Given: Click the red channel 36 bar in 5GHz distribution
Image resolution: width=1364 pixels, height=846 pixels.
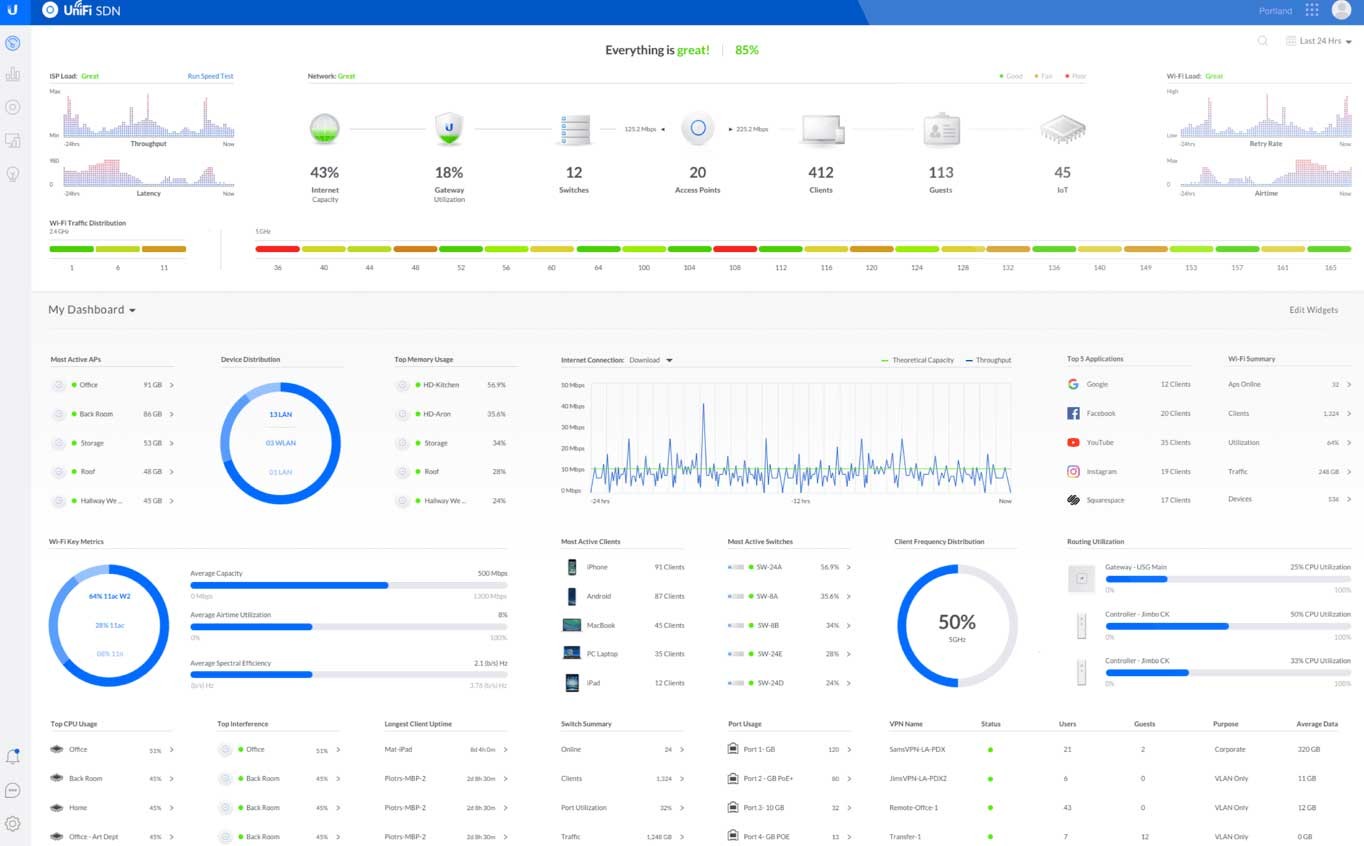Looking at the screenshot, I should click(277, 249).
